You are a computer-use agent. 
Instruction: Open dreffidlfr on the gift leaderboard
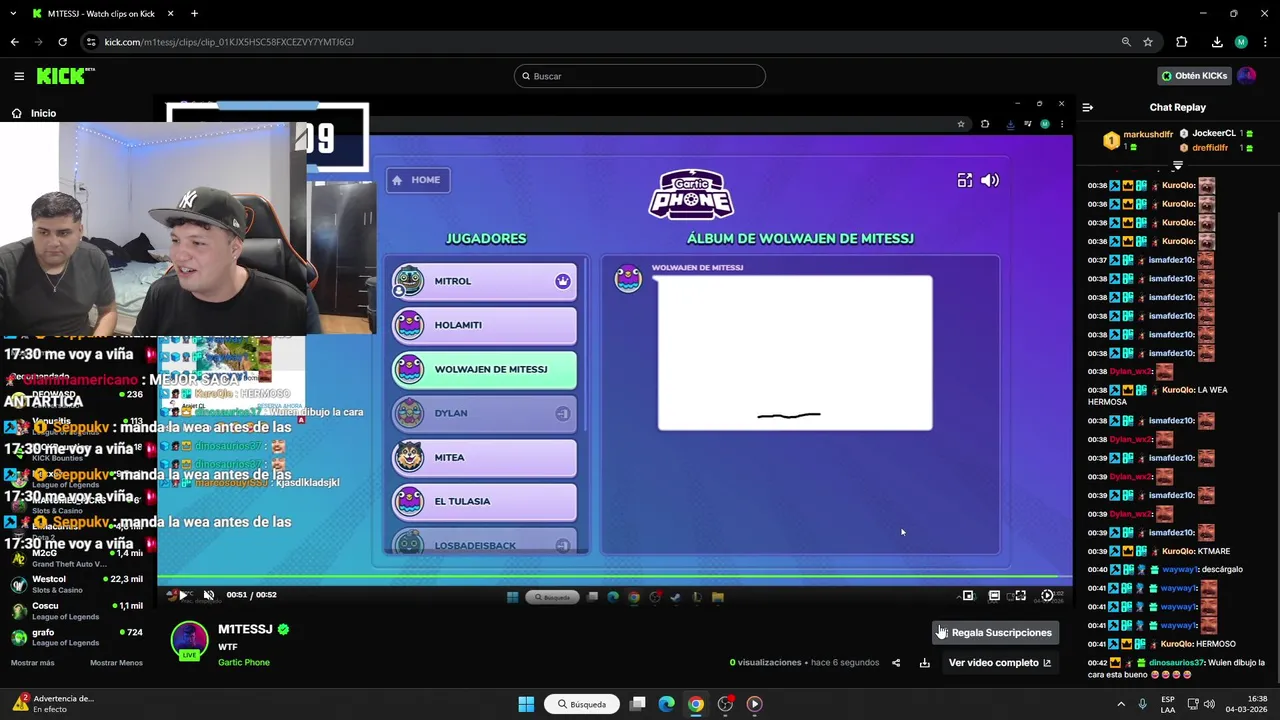pos(1210,147)
